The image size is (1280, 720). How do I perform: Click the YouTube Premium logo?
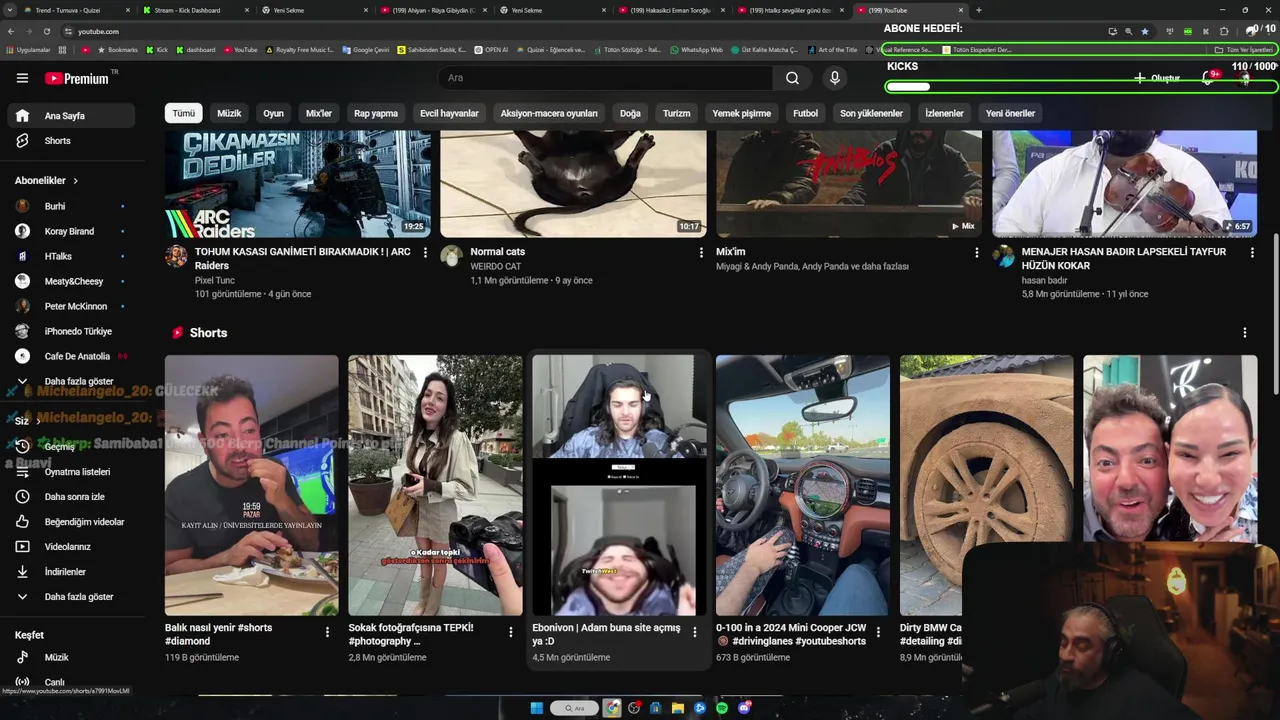[x=78, y=78]
